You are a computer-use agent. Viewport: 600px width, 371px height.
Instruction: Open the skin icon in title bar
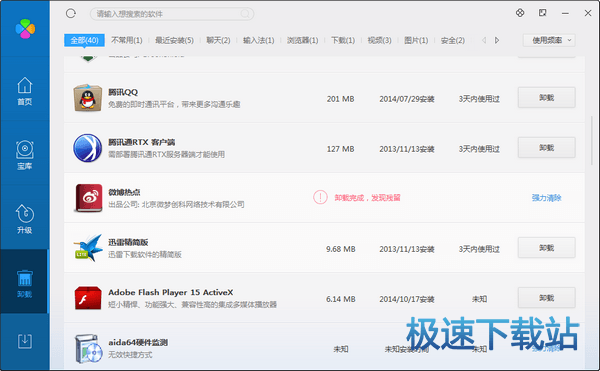520,13
